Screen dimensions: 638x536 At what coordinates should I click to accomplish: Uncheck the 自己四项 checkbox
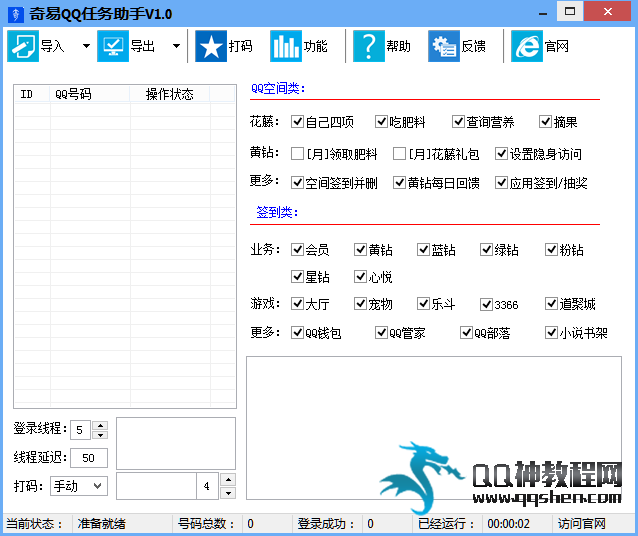click(x=297, y=122)
